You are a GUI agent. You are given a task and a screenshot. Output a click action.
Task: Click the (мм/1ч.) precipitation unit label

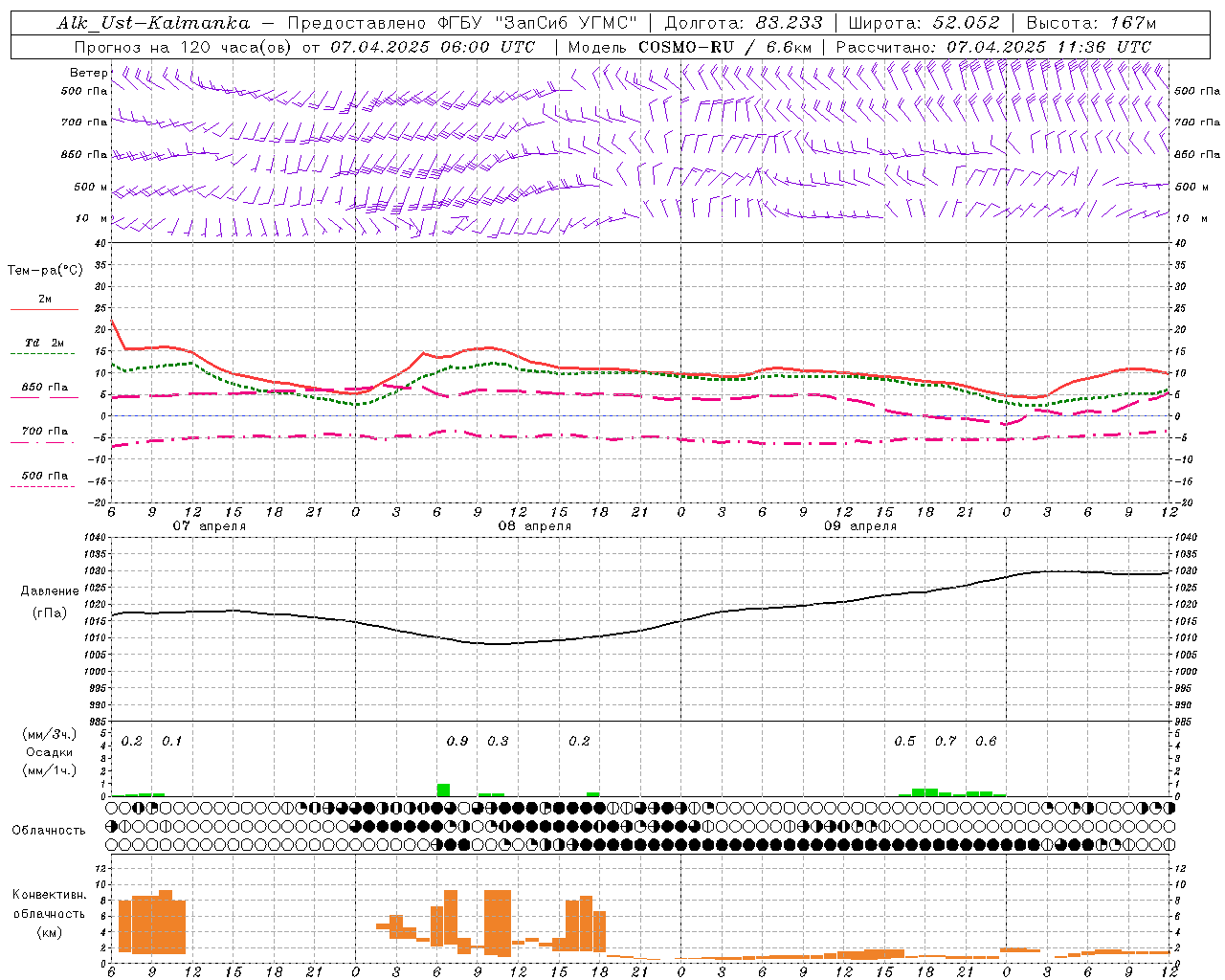pos(50,770)
